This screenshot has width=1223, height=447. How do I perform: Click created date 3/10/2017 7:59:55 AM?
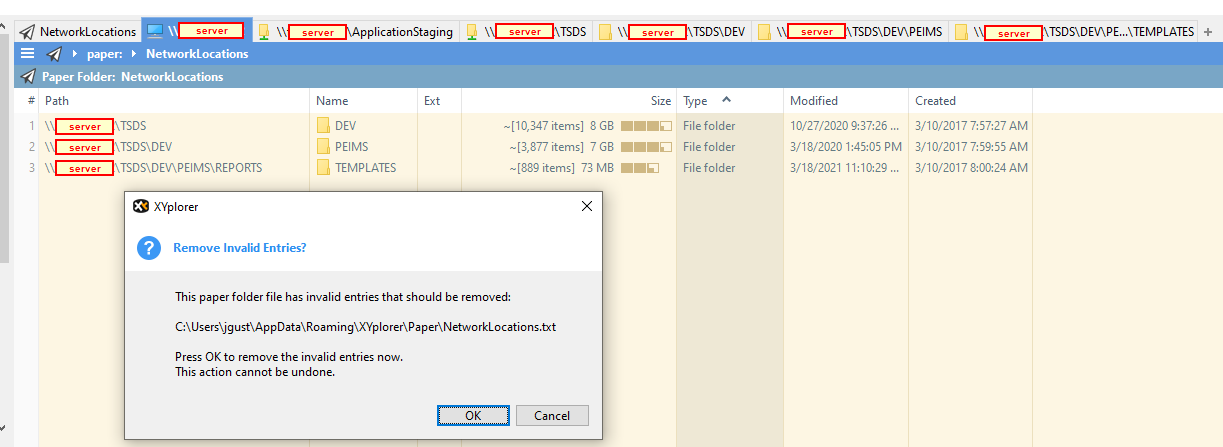tap(971, 147)
